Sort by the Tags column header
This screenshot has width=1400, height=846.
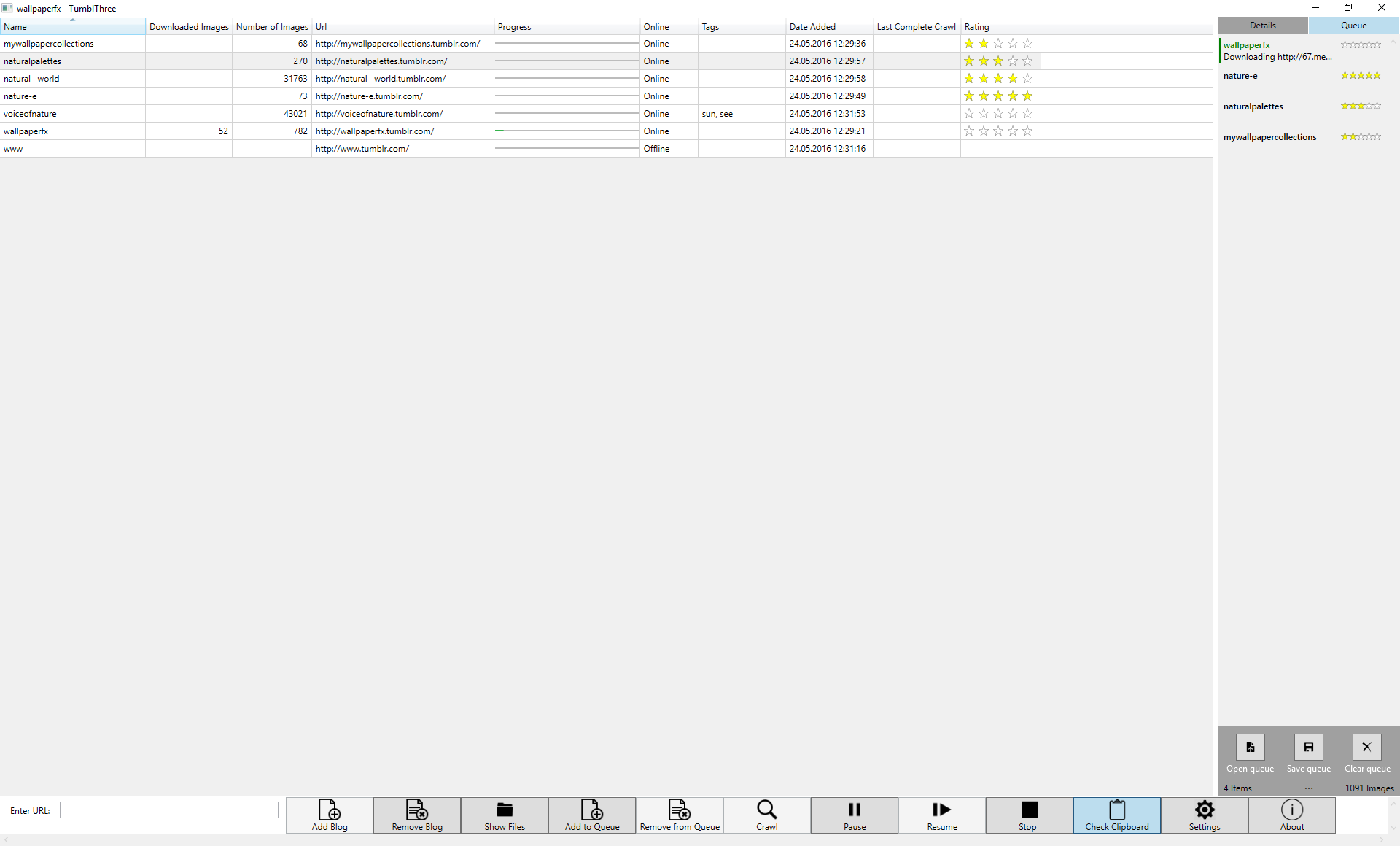pyautogui.click(x=742, y=27)
